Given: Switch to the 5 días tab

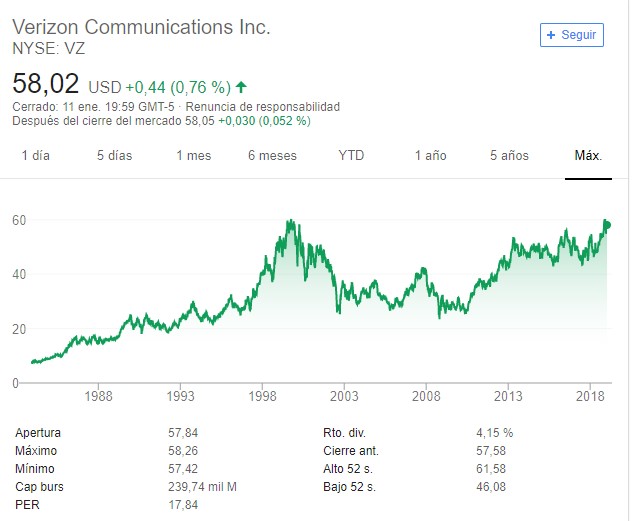Looking at the screenshot, I should 114,155.
